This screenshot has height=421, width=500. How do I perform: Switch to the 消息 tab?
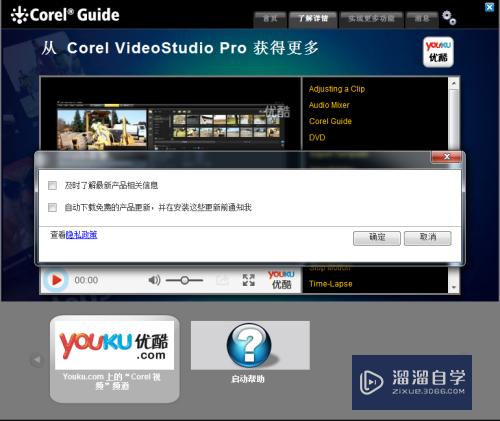422,19
